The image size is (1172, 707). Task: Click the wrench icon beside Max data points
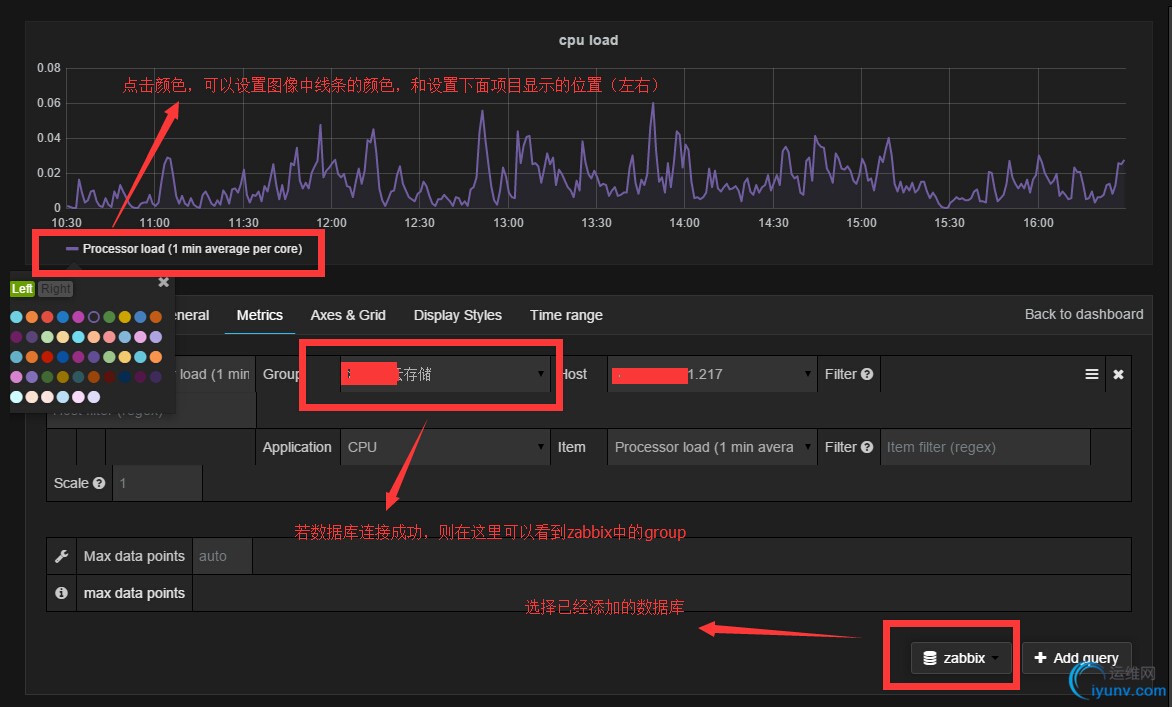61,556
